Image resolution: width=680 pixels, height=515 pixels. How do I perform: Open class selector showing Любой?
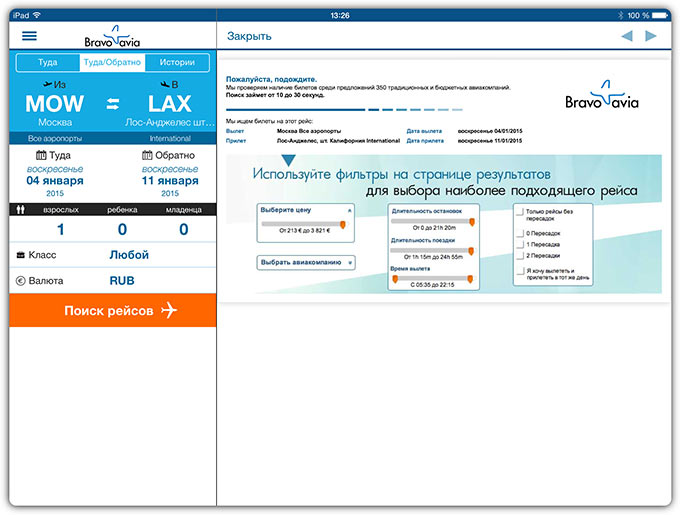(x=129, y=255)
